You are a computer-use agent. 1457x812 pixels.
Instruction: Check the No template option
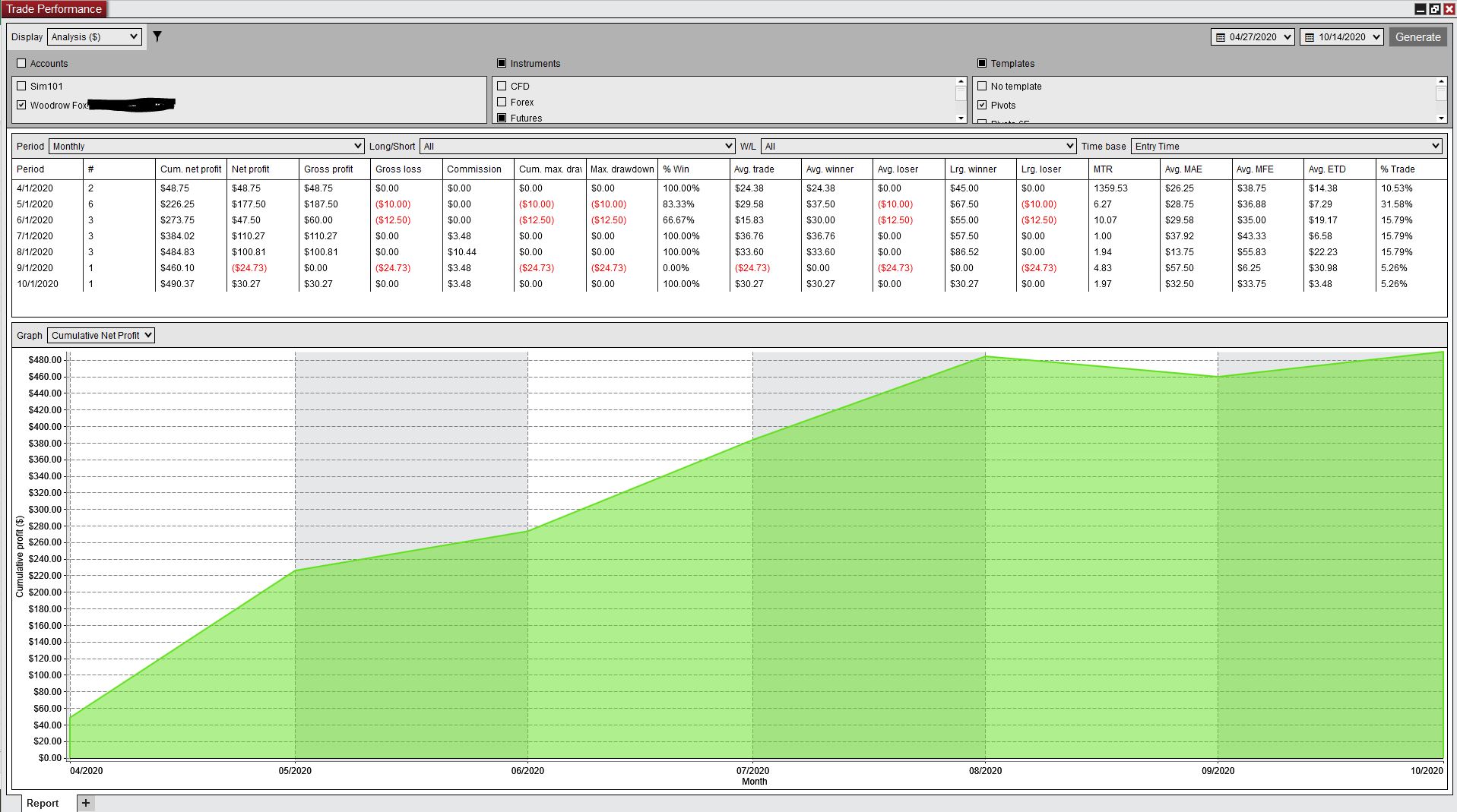(982, 86)
